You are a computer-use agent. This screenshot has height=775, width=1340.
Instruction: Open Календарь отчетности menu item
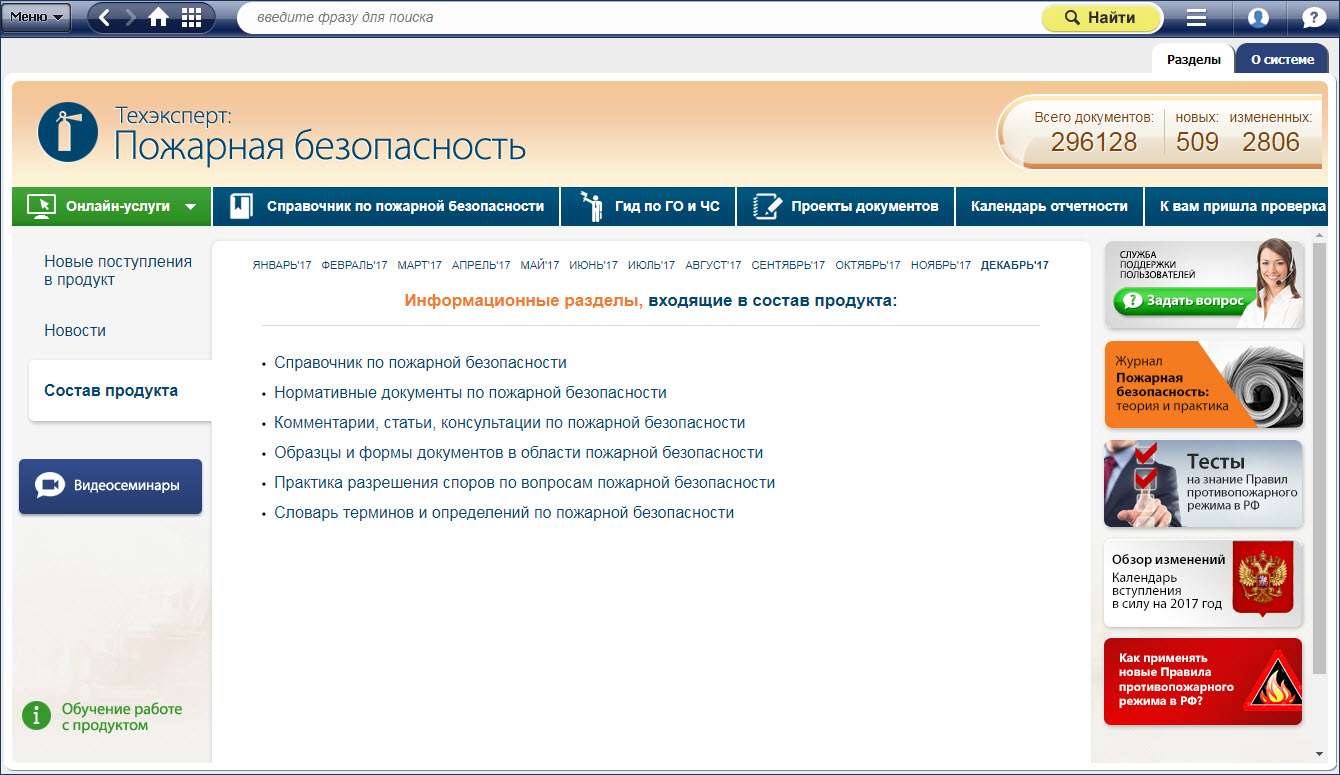coord(1049,206)
